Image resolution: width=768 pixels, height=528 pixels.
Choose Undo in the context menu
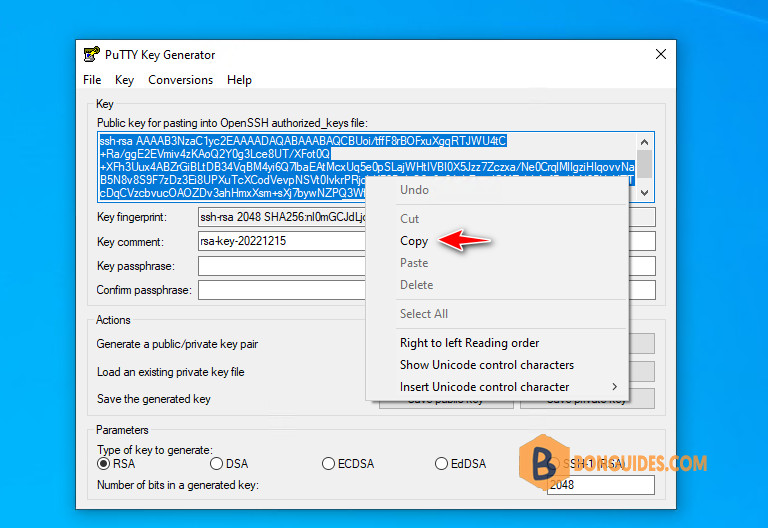coord(414,190)
